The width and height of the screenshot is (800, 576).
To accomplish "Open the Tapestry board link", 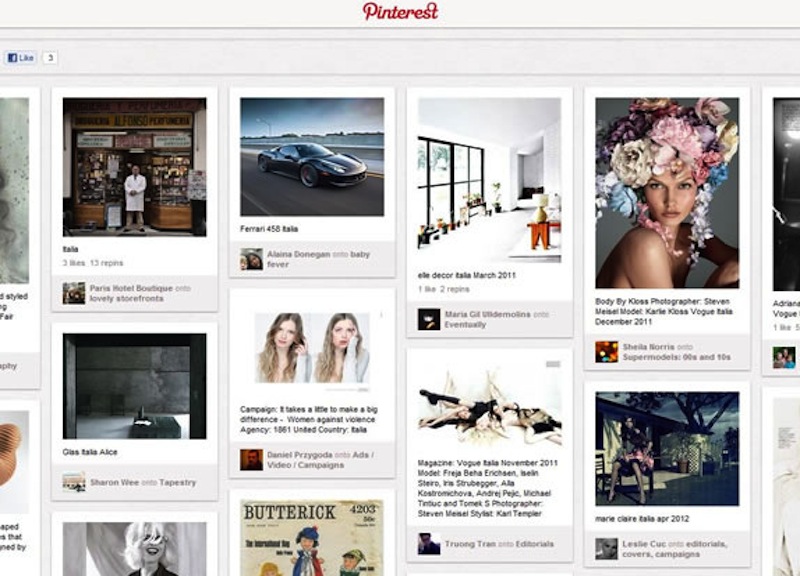I will [x=177, y=482].
